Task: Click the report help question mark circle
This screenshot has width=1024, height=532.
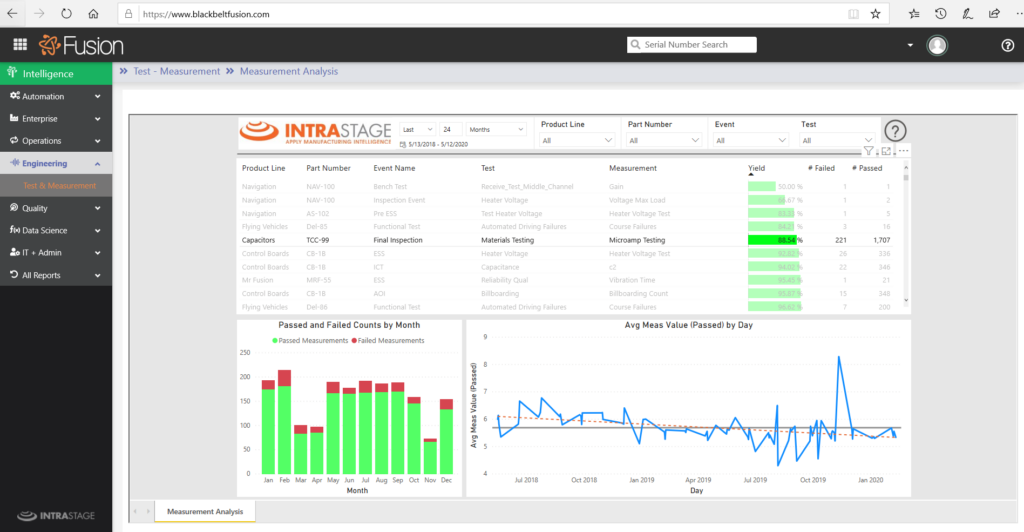Action: (895, 131)
